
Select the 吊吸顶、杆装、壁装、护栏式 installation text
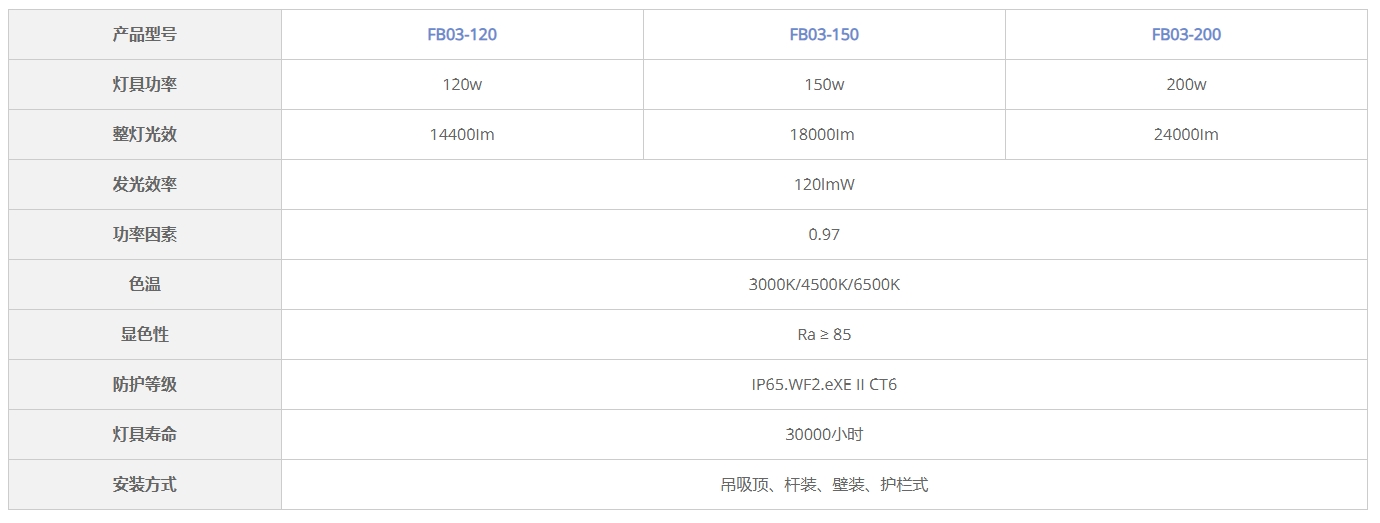824,485
